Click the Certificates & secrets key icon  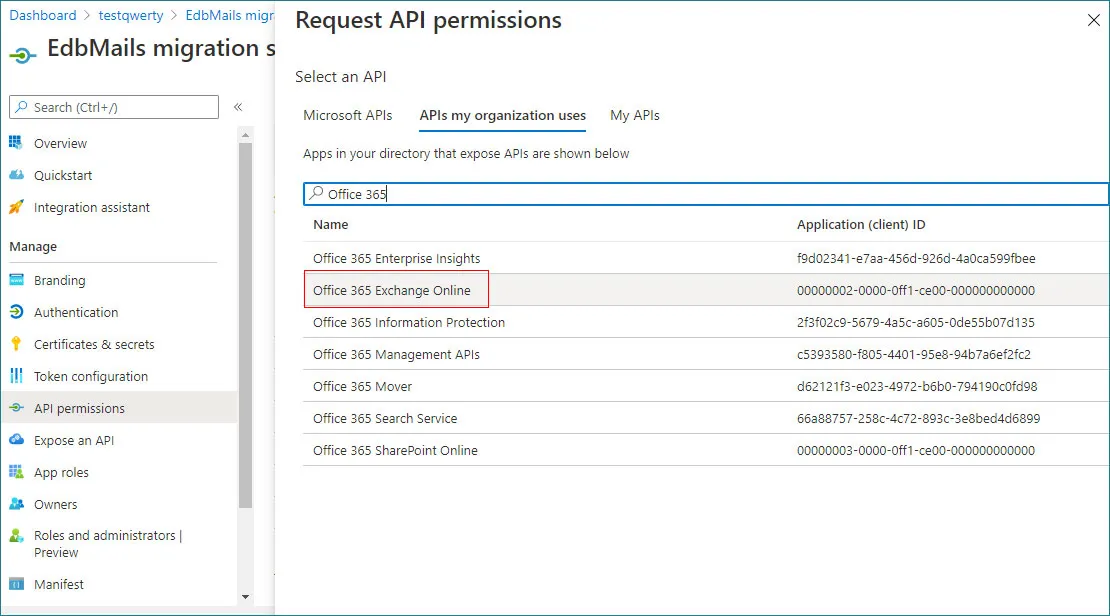click(16, 344)
